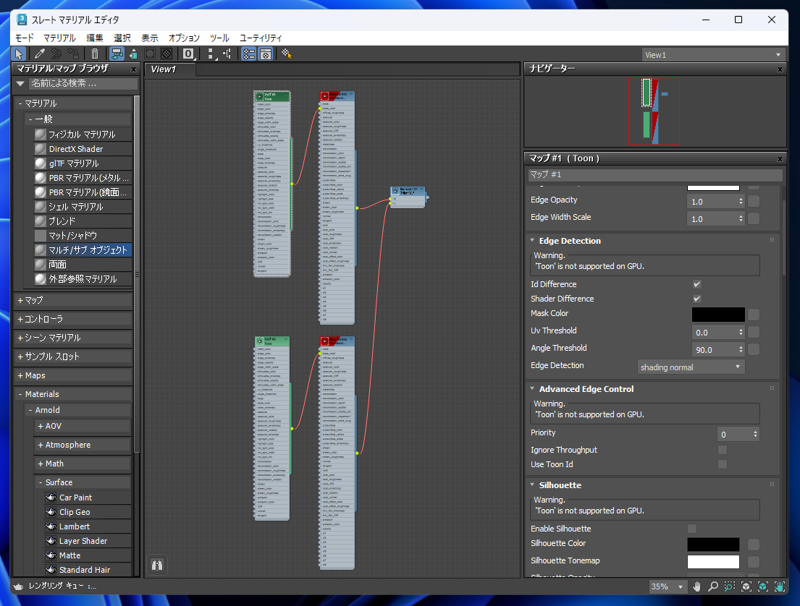Screen dimensions: 800x606
Task: Enable Ignore Throughput checkbox
Action: [x=722, y=450]
